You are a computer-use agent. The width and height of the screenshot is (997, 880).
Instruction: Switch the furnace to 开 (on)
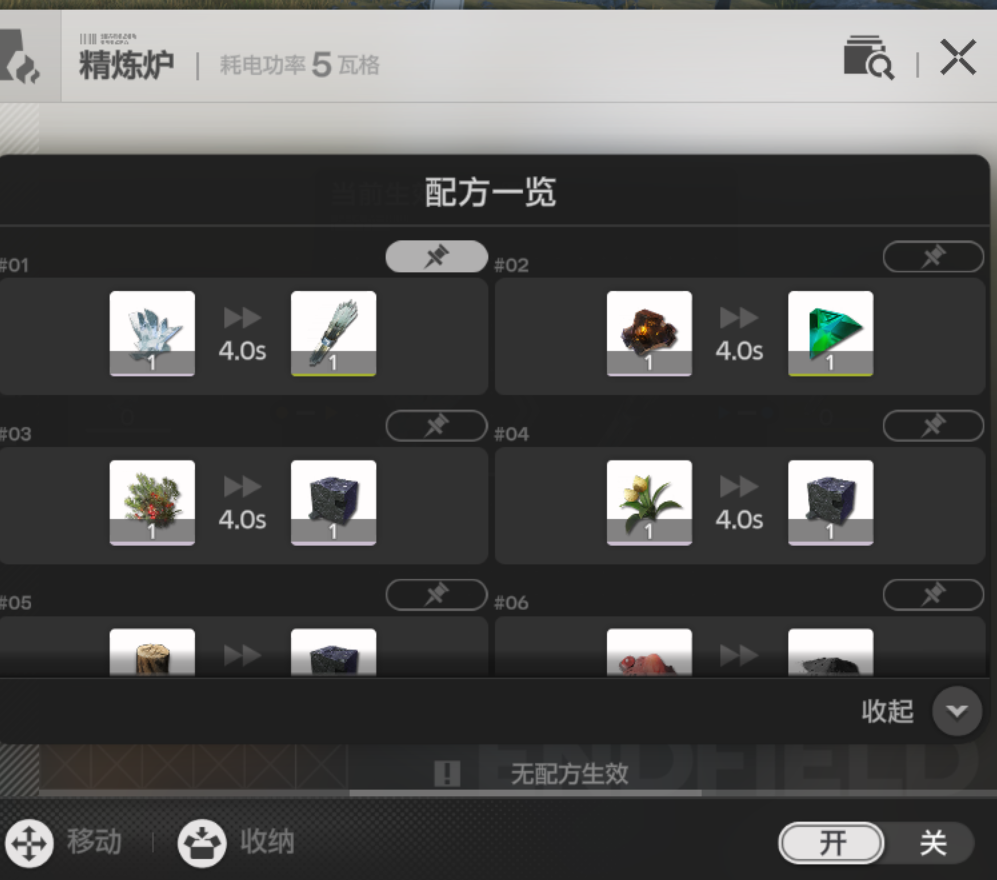click(x=831, y=843)
